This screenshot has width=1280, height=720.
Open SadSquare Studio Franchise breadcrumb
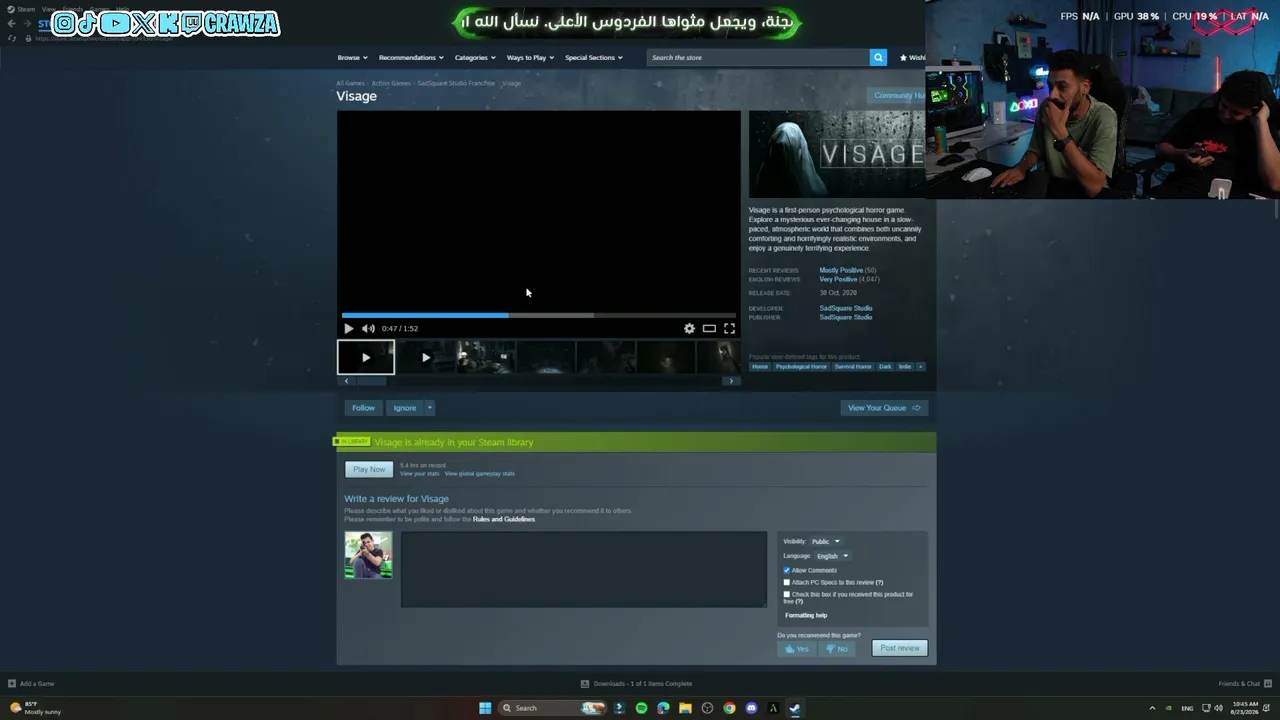pyautogui.click(x=456, y=83)
